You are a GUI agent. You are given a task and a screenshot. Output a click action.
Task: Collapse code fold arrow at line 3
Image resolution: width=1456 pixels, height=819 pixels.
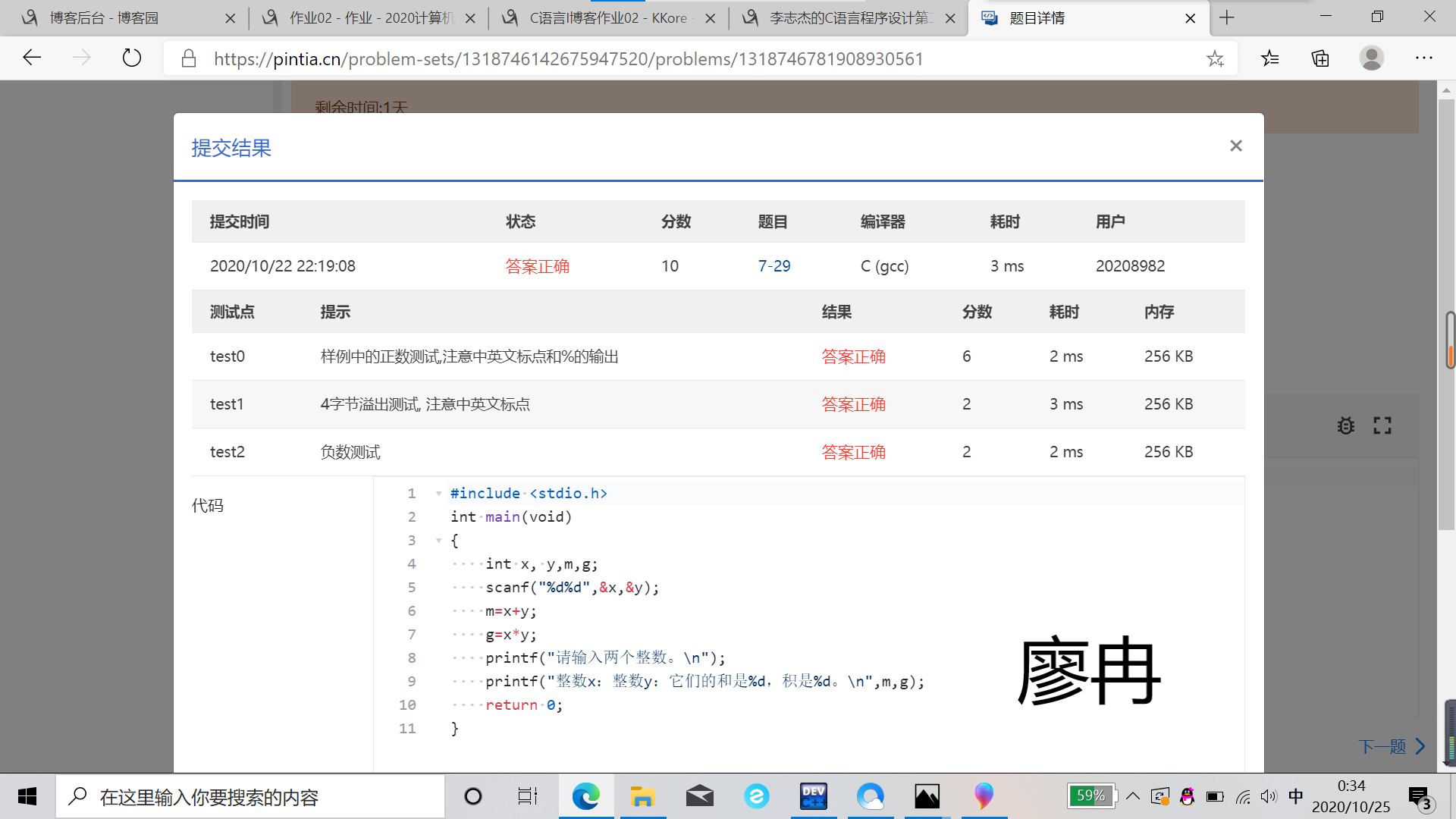click(438, 541)
